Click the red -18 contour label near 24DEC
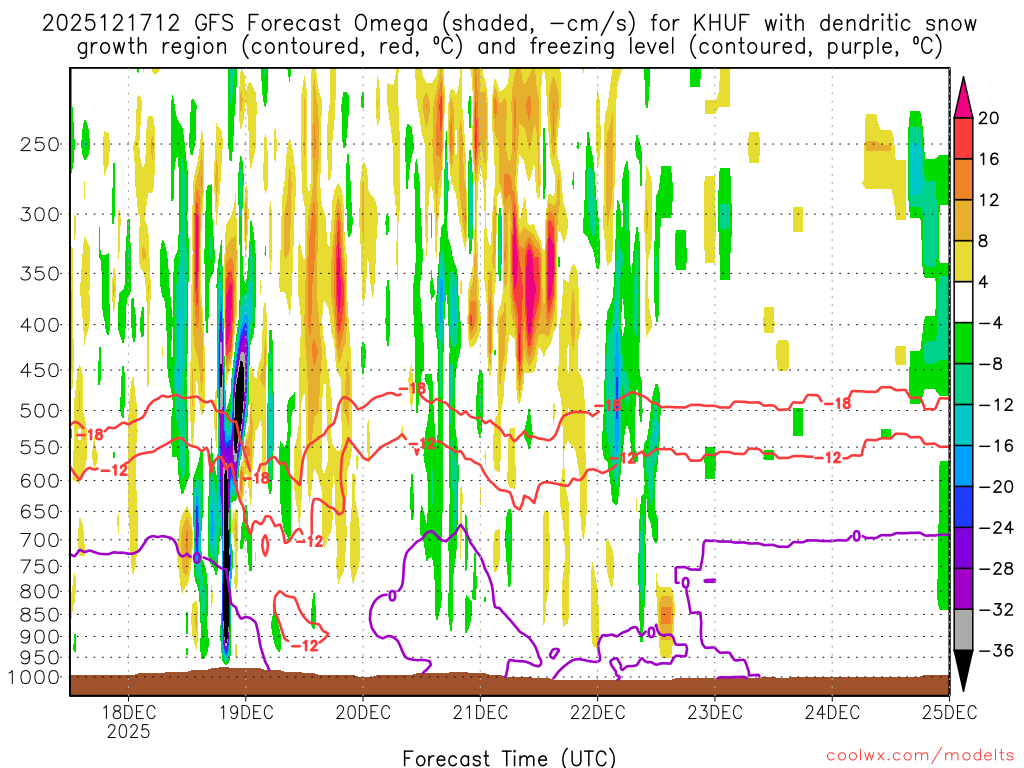This screenshot has height=768, width=1024. click(837, 404)
